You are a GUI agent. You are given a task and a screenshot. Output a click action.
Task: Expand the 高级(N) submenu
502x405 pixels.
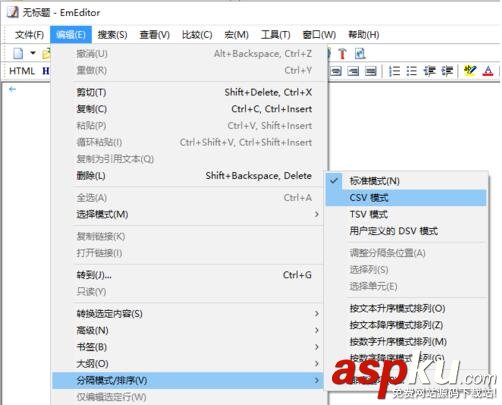tap(188, 330)
